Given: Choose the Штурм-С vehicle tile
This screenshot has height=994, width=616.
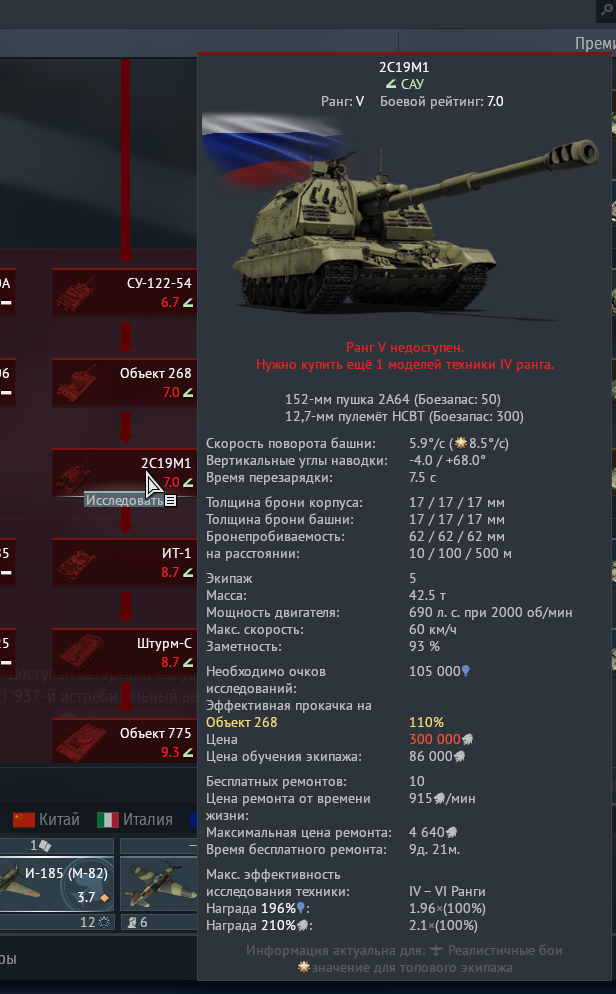Looking at the screenshot, I should (x=124, y=652).
